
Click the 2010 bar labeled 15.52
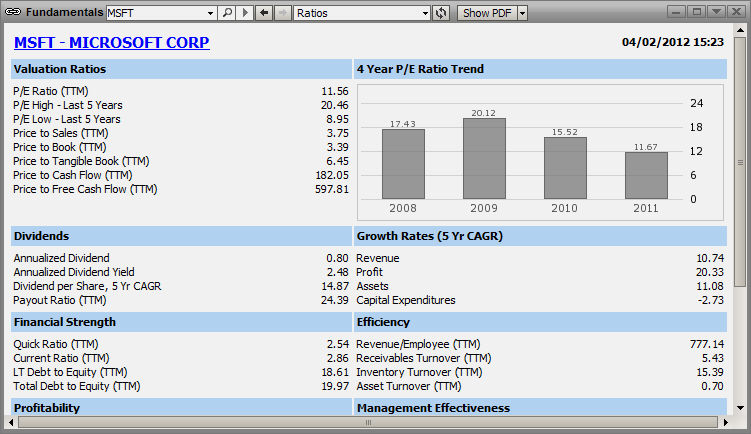565,168
